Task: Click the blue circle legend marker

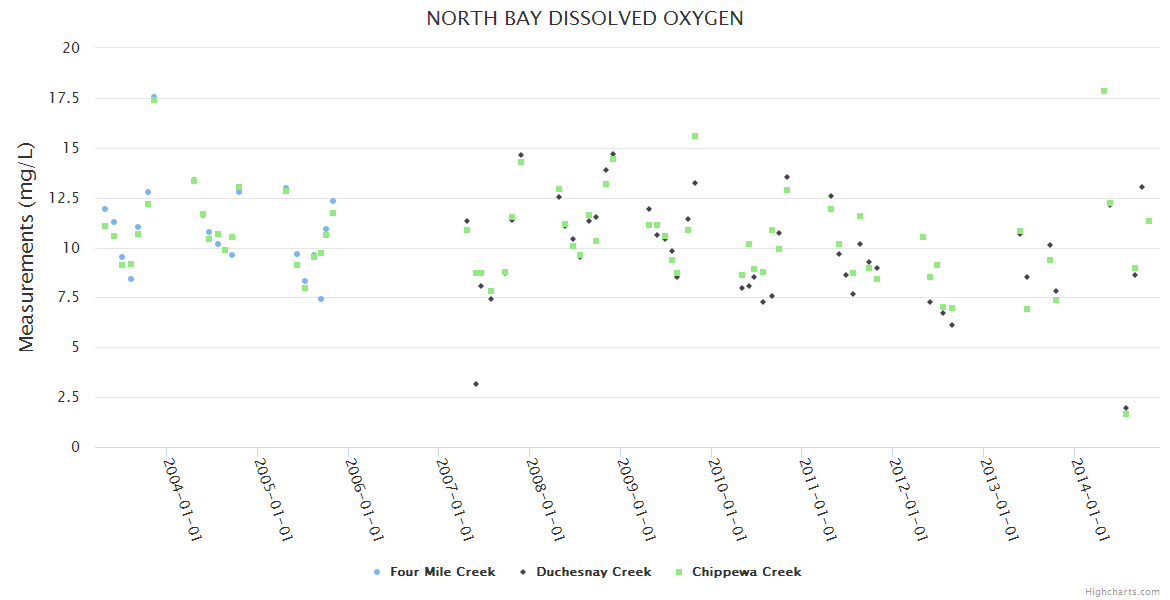Action: (377, 572)
